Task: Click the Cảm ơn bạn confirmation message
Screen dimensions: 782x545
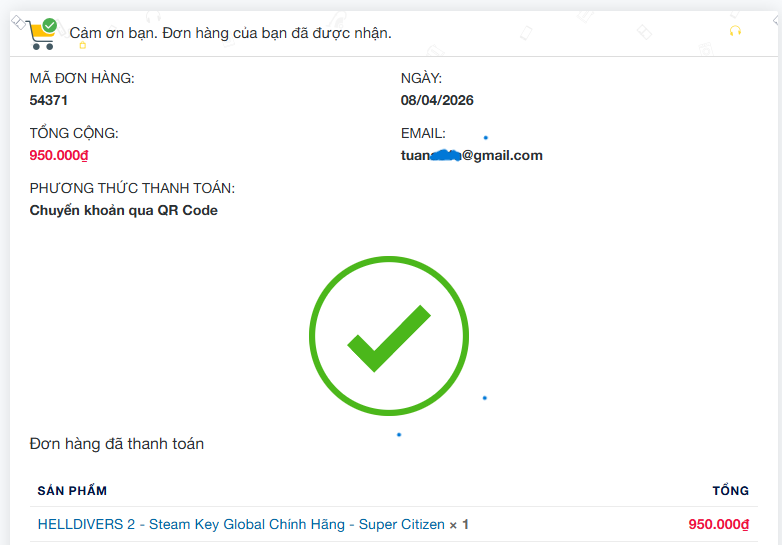Action: (x=230, y=33)
